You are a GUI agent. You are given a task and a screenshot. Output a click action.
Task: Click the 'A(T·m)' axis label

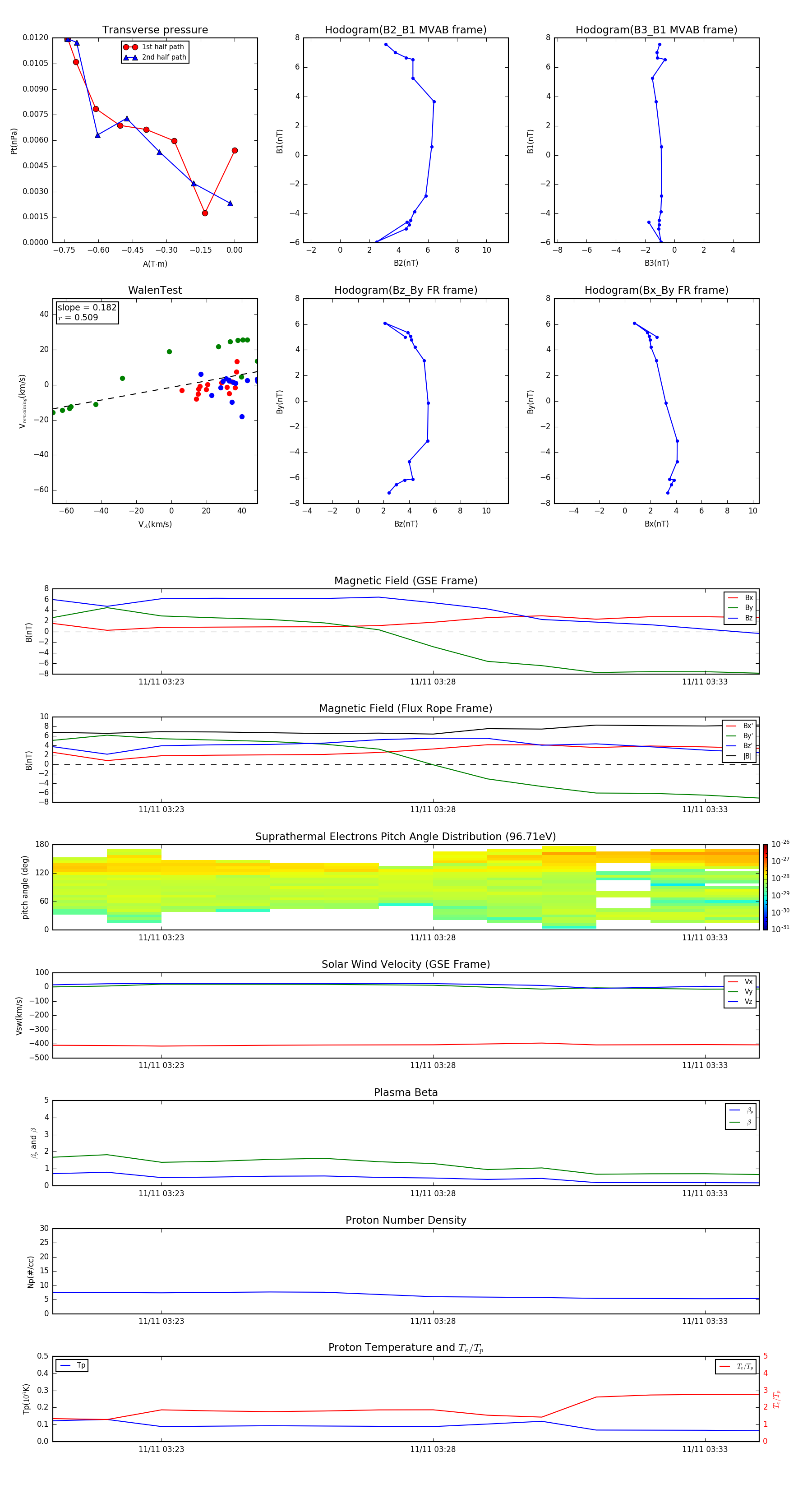pyautogui.click(x=155, y=264)
